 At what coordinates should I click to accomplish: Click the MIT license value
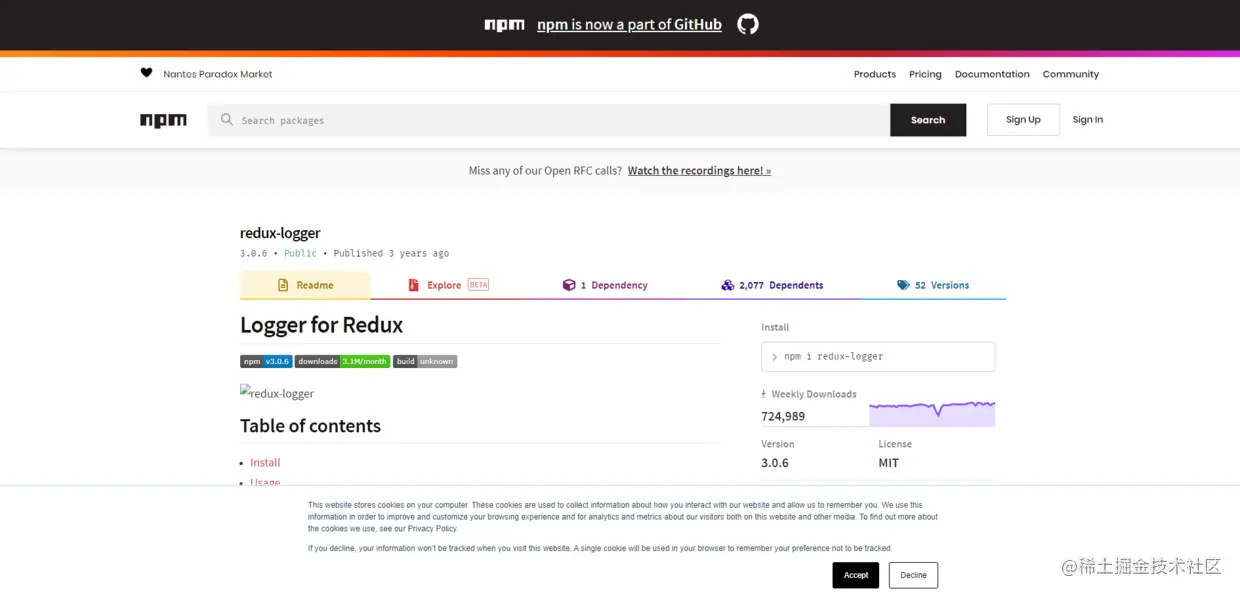coord(889,463)
